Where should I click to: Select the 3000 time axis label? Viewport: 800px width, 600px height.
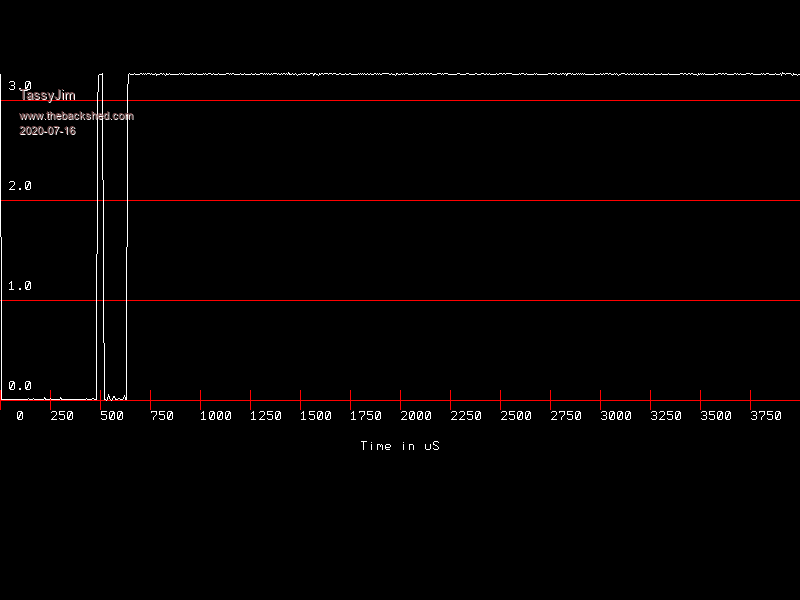(615, 416)
